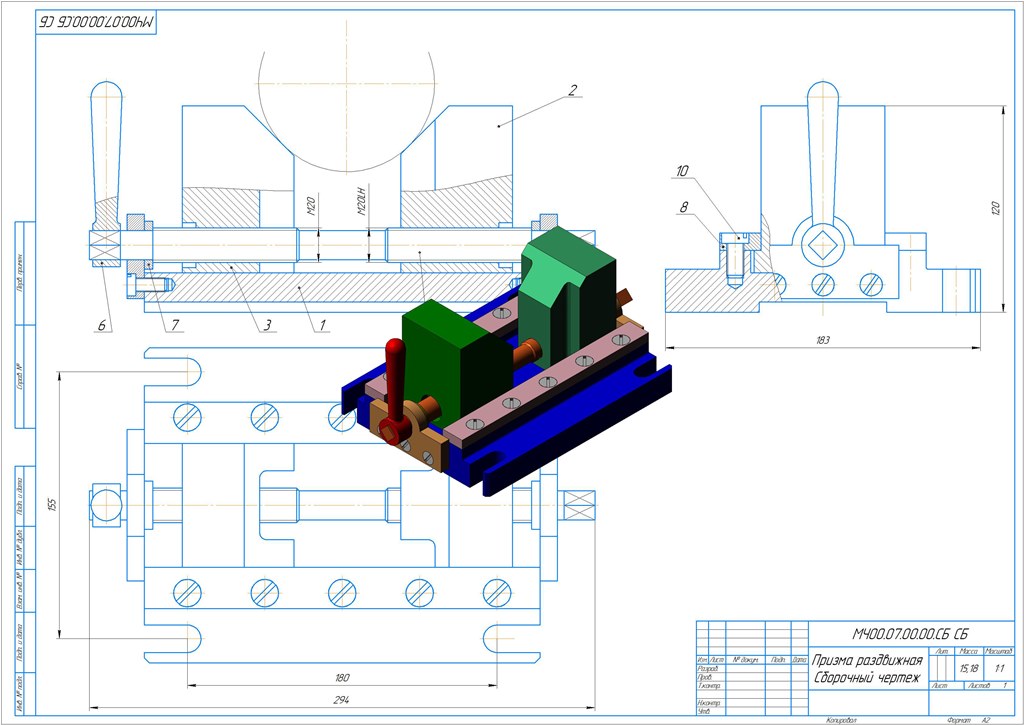The image size is (1024, 725).
Task: Select the scale value 1:1
Action: [x=999, y=669]
